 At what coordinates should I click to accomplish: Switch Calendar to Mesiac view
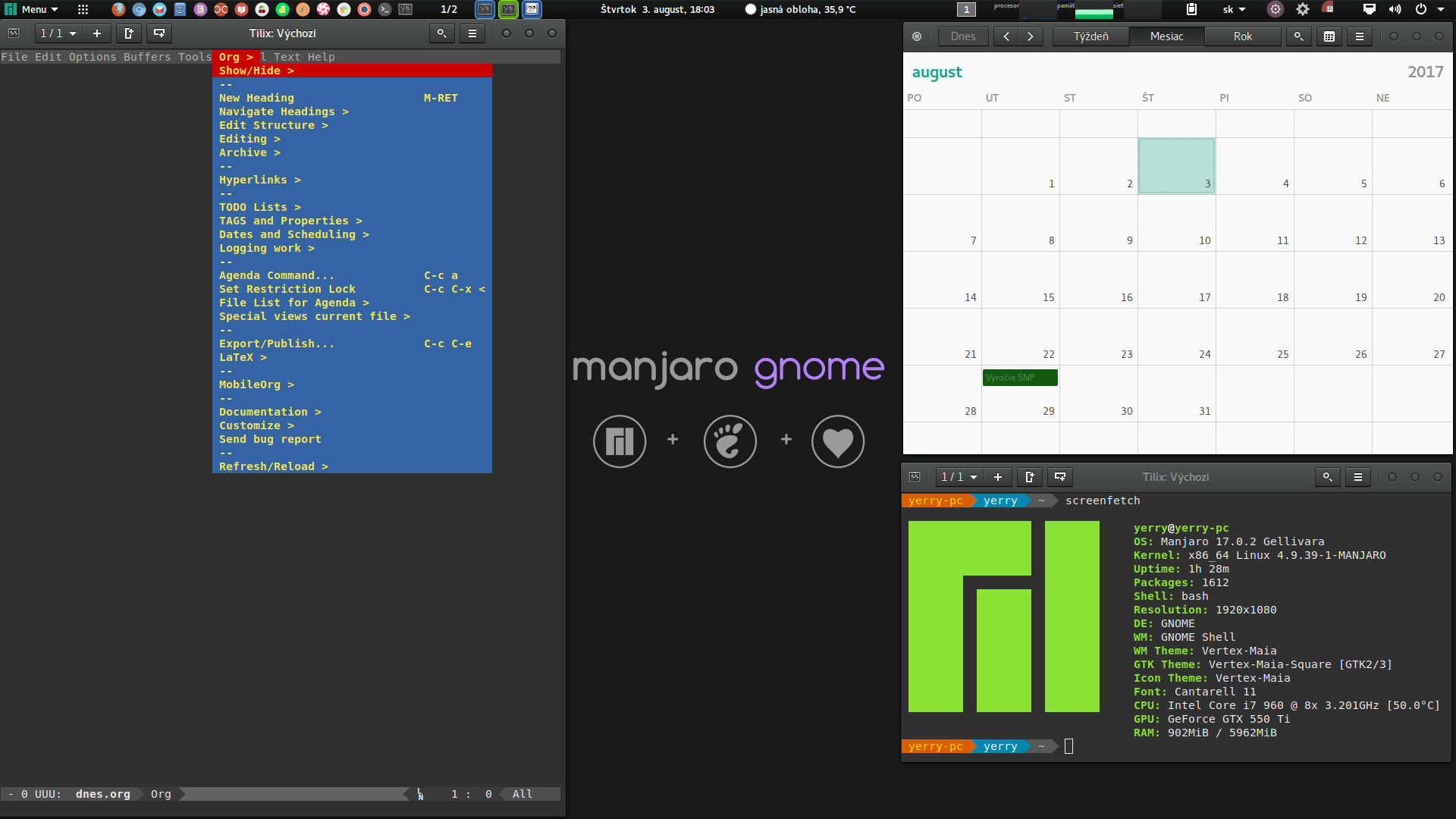[1166, 36]
